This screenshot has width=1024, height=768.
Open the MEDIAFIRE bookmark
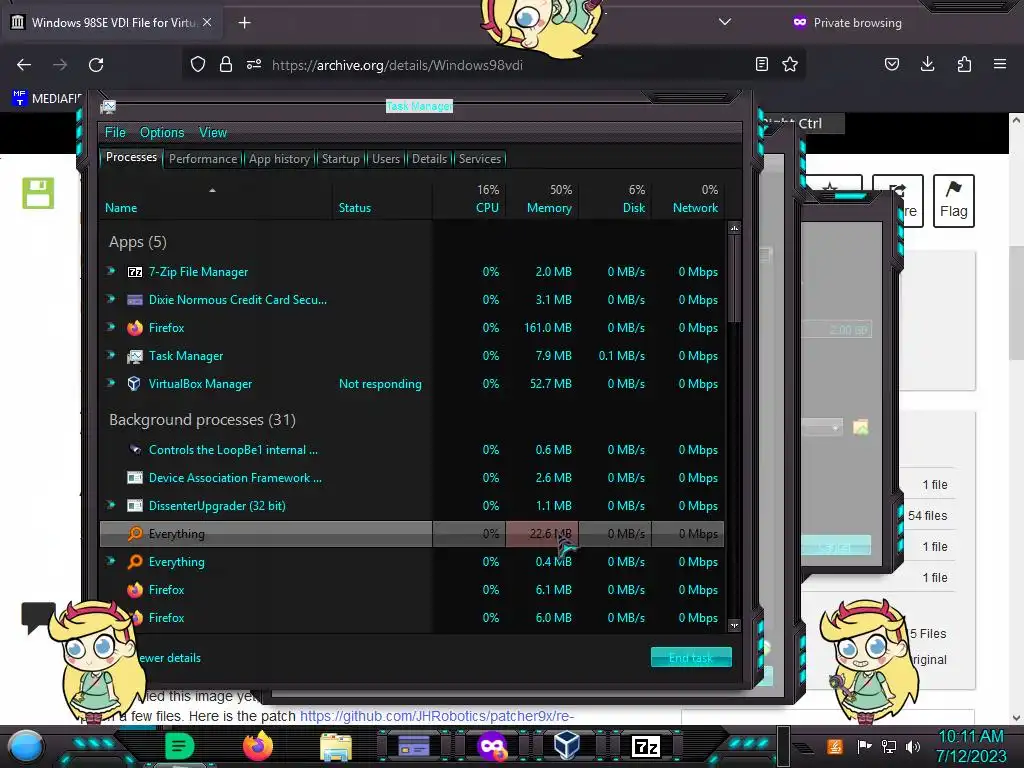point(46,99)
